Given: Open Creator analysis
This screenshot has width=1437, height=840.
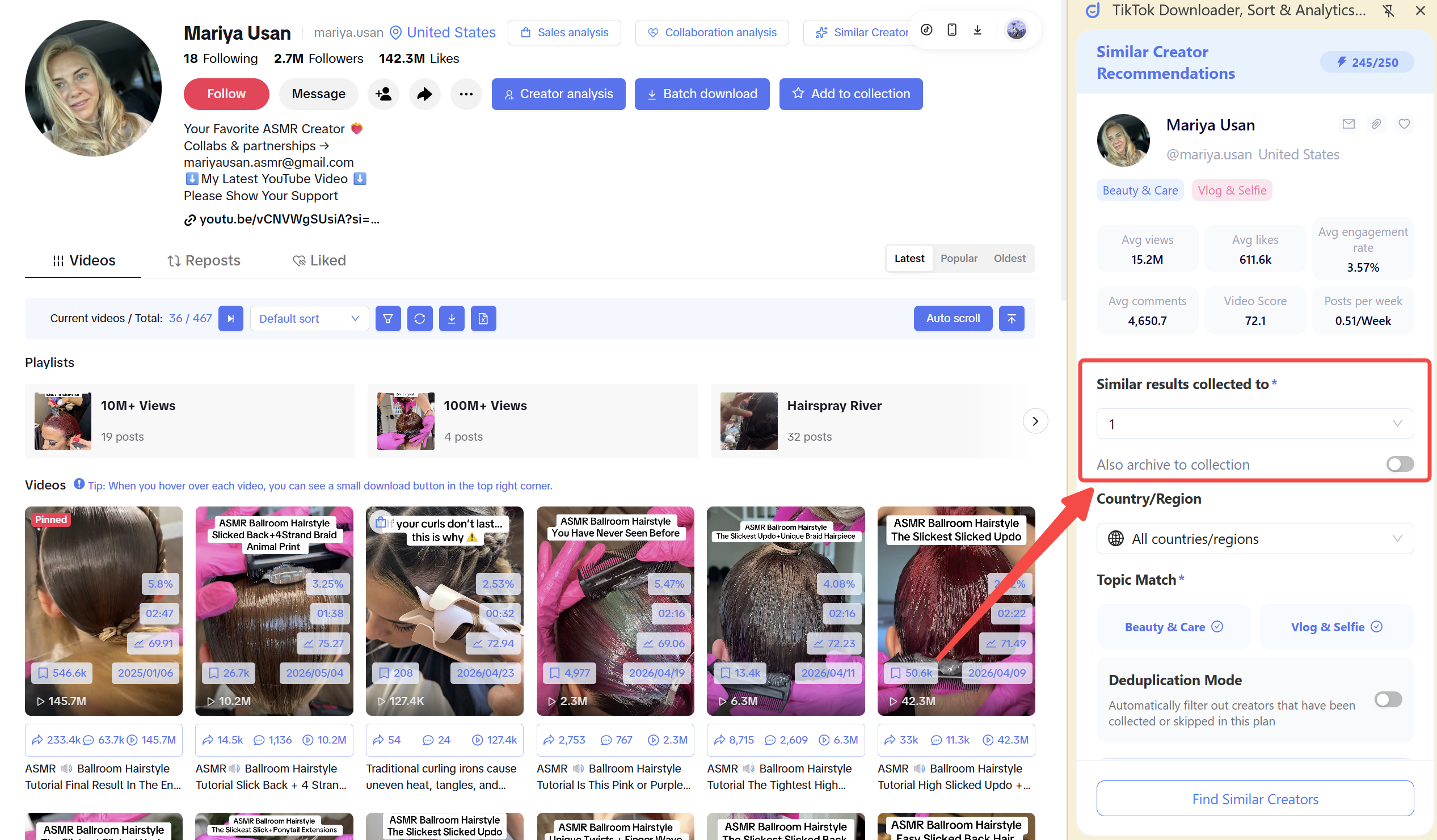Looking at the screenshot, I should coord(558,94).
